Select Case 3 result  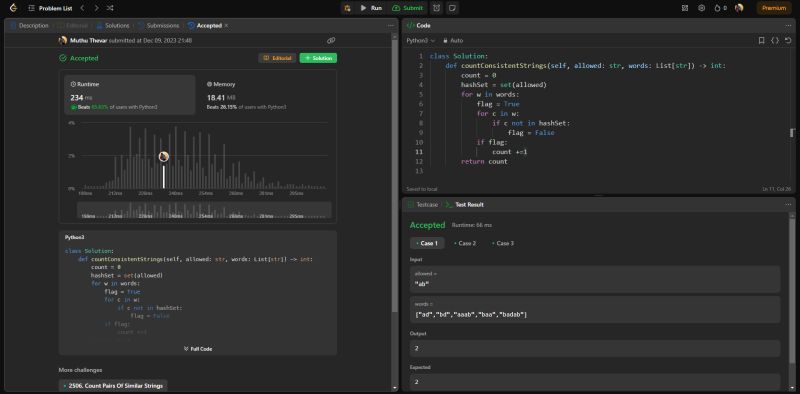[503, 243]
